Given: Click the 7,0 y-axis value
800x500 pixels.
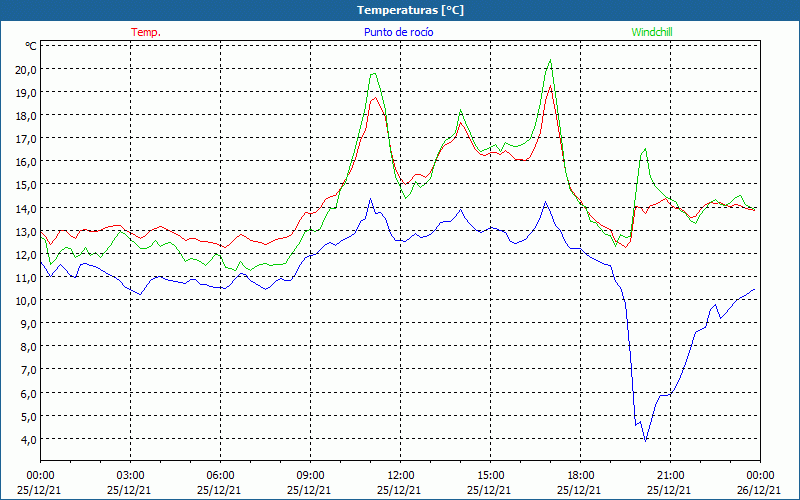Looking at the screenshot, I should pyautogui.click(x=28, y=370).
